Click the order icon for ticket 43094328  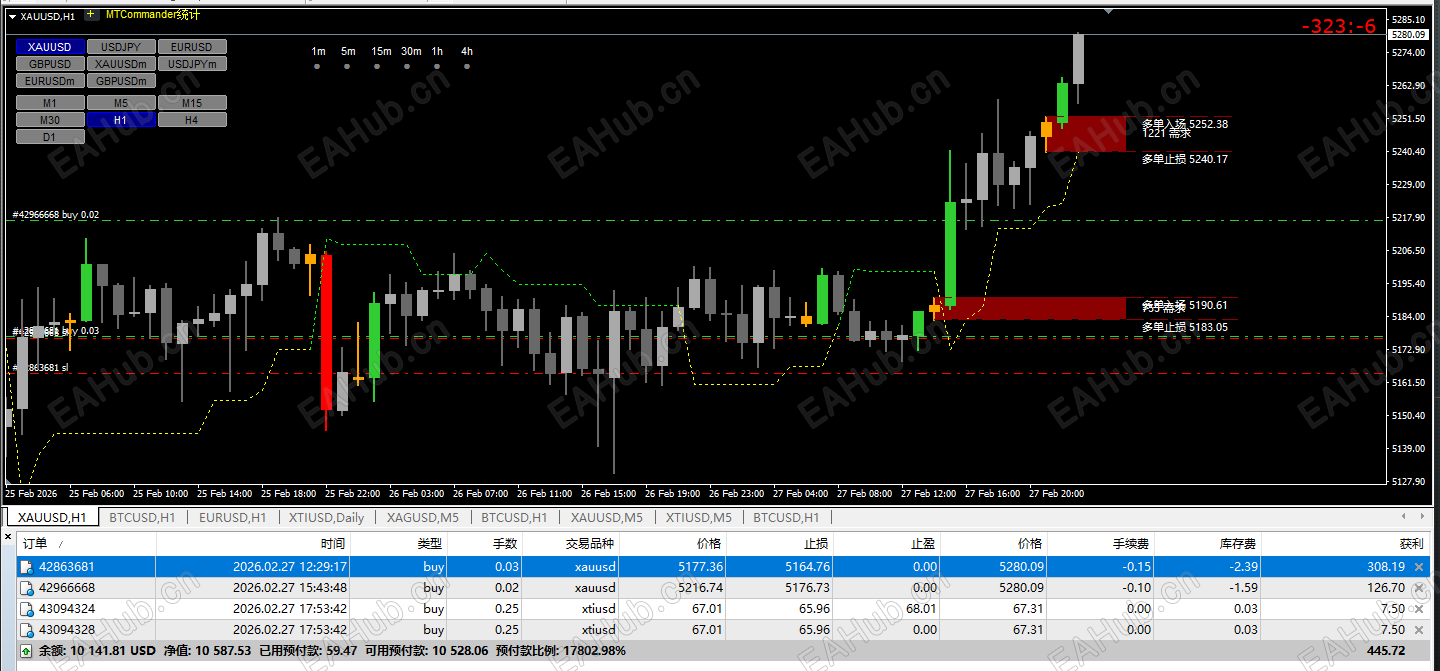(26, 630)
